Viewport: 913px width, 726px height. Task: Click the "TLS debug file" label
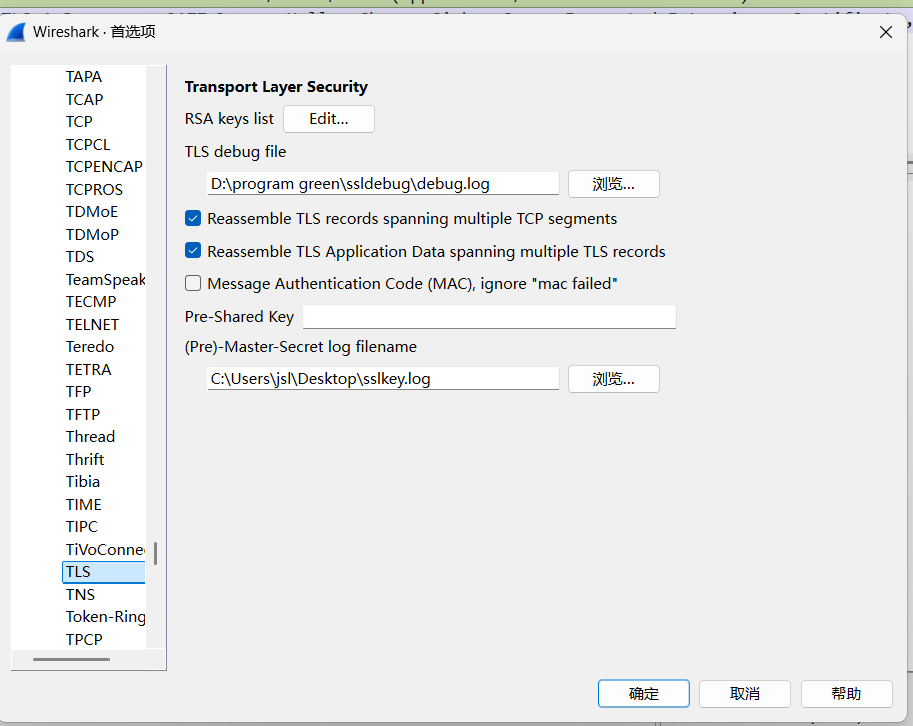click(235, 152)
